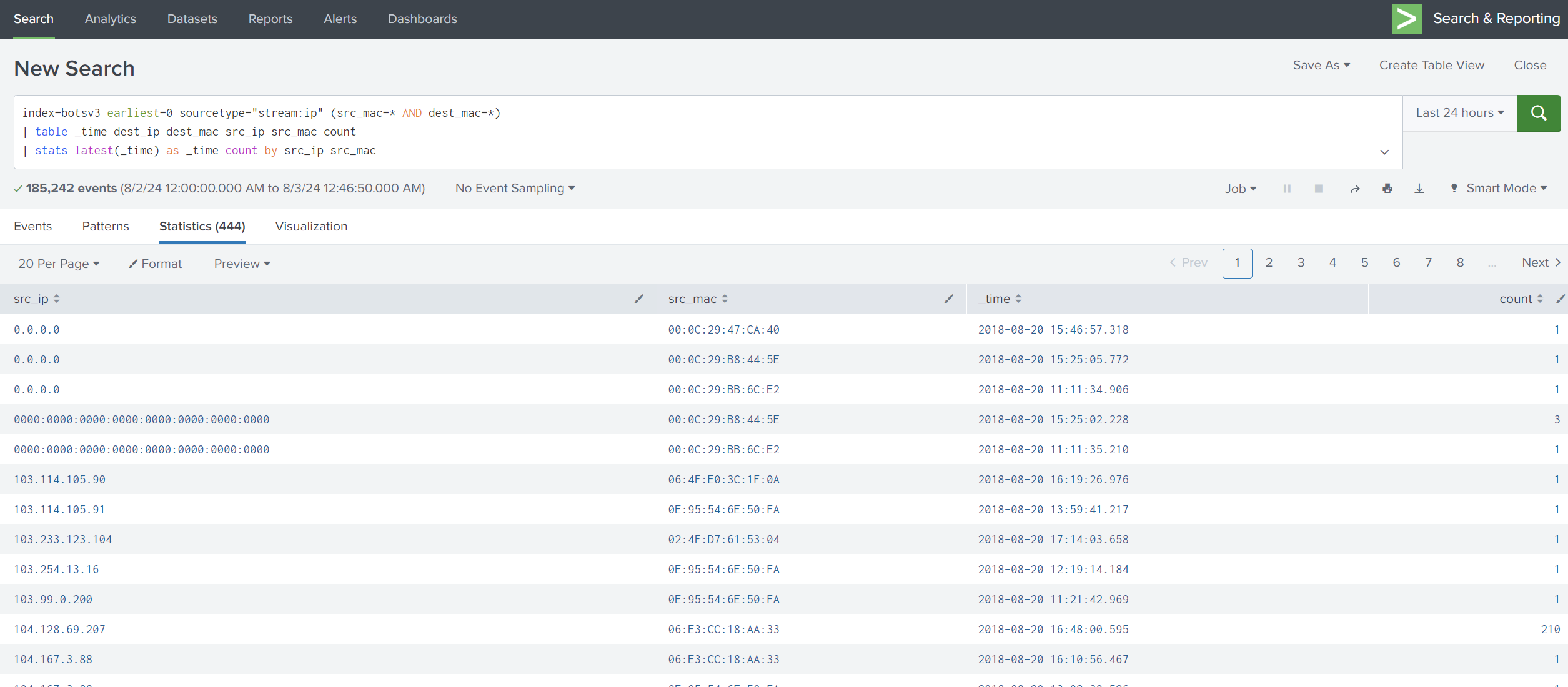This screenshot has width=1568, height=687.
Task: Click the page 2 navigation link
Action: tap(1267, 262)
